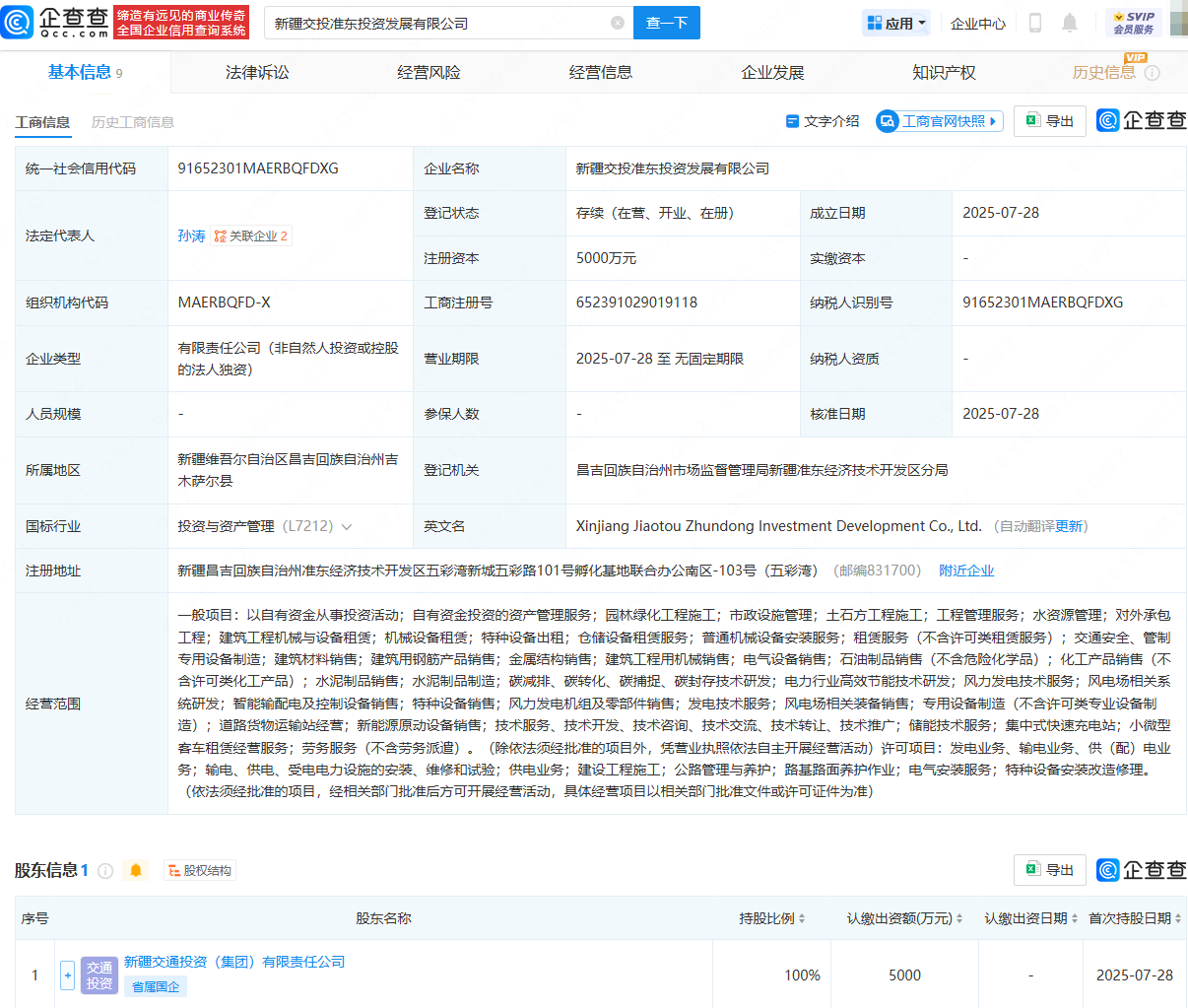Open shareholder 新疆交通投资（集团）有限责任公司
This screenshot has width=1188, height=1008.
coord(234,962)
